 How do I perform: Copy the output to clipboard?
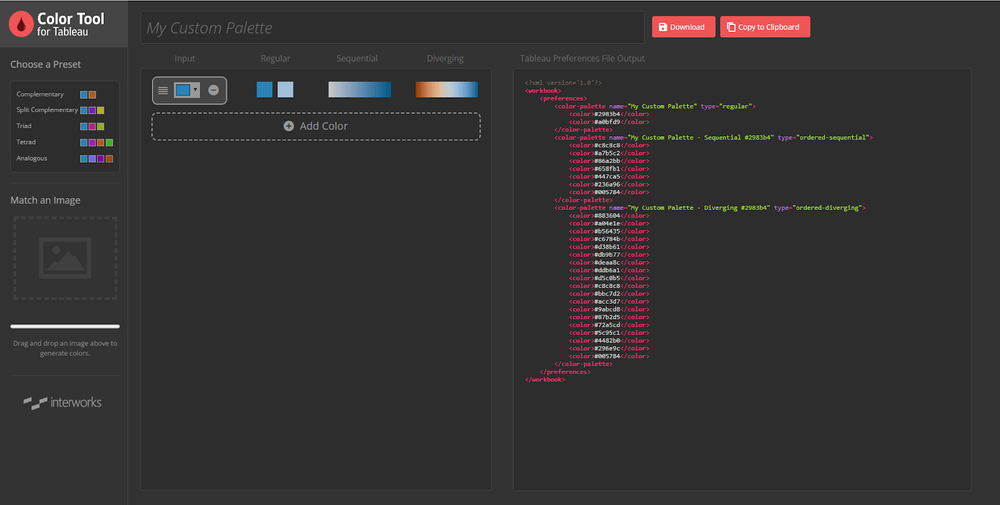(x=765, y=27)
